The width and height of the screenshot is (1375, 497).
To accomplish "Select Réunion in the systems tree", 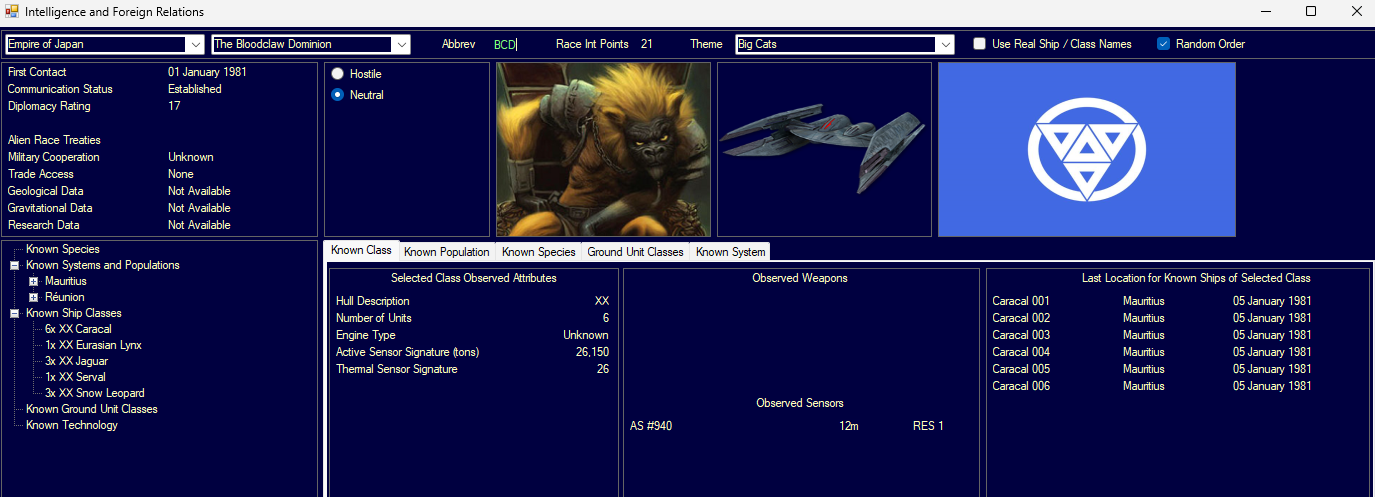I will pos(65,297).
